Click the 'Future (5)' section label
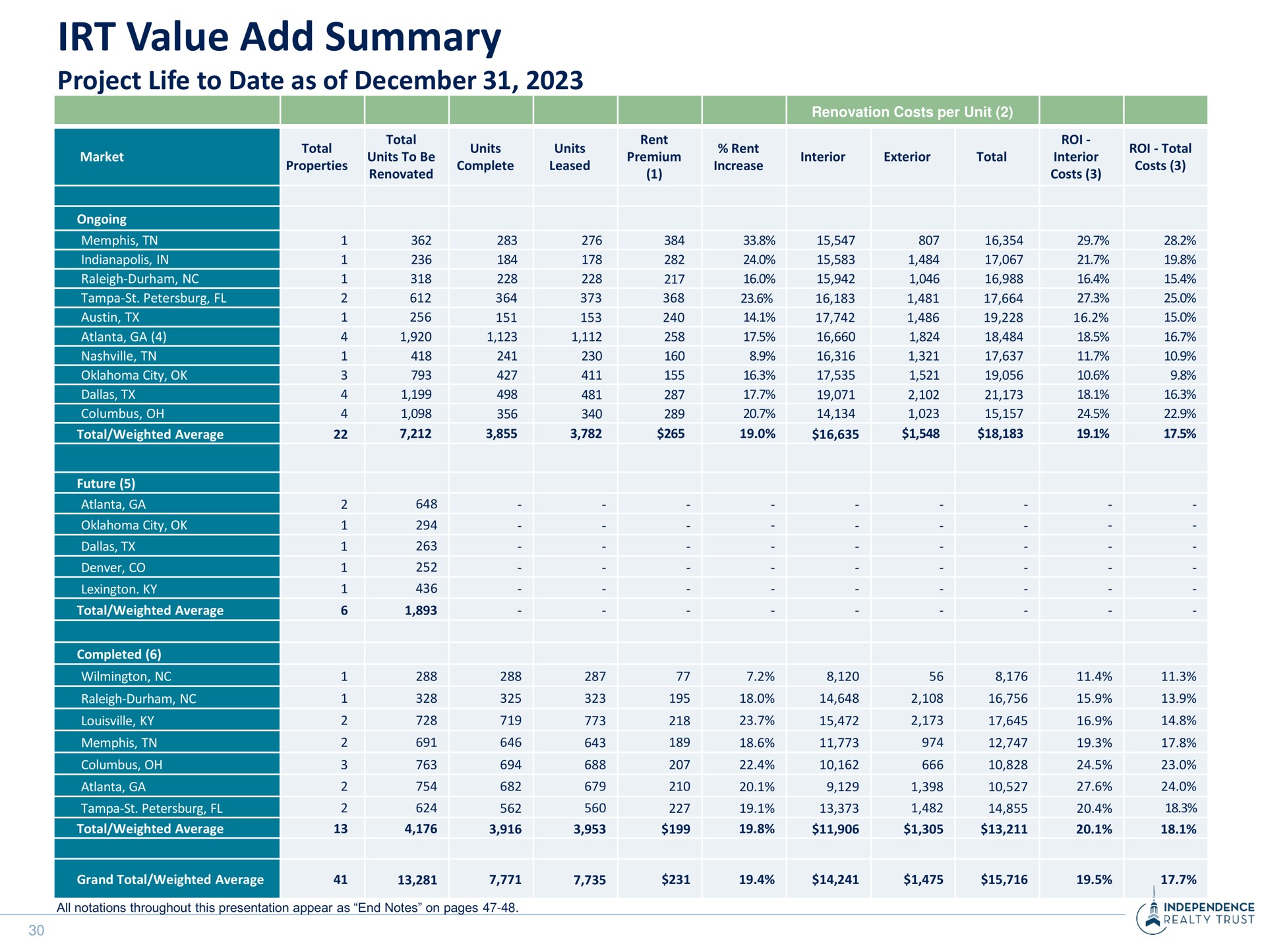This screenshot has height=952, width=1266. 106,483
